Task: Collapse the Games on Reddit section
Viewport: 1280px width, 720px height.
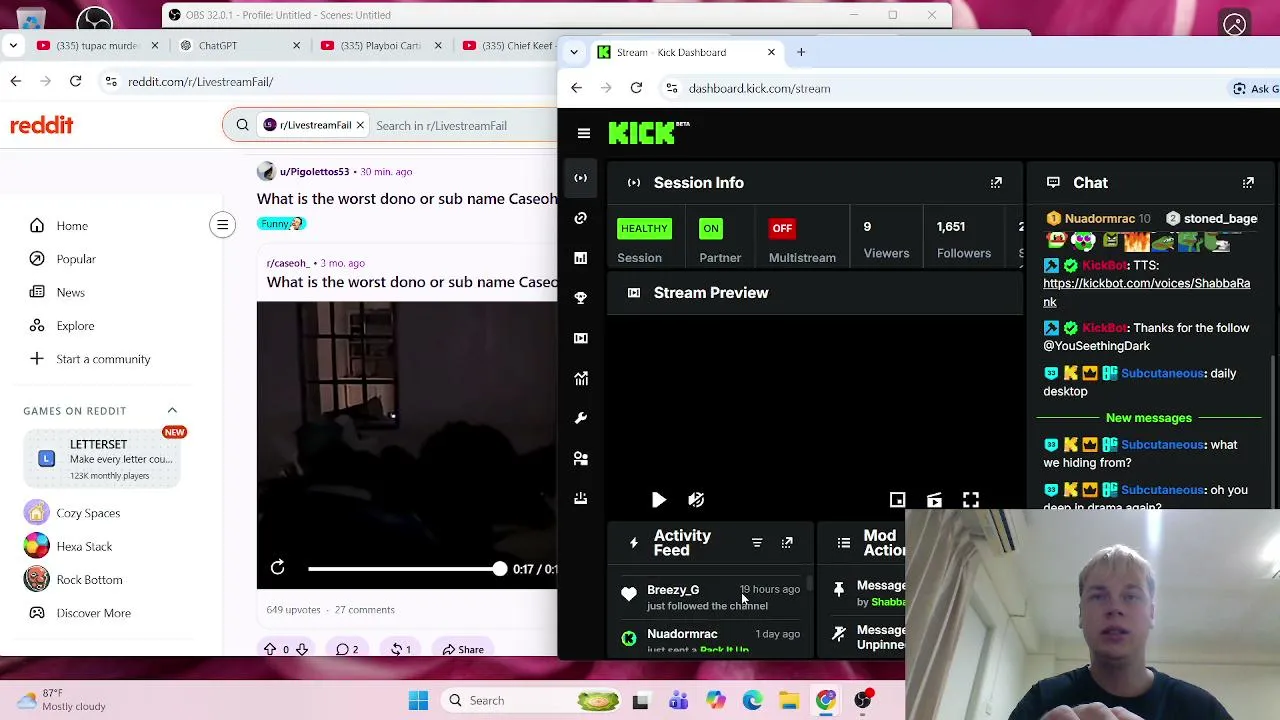Action: [x=172, y=411]
